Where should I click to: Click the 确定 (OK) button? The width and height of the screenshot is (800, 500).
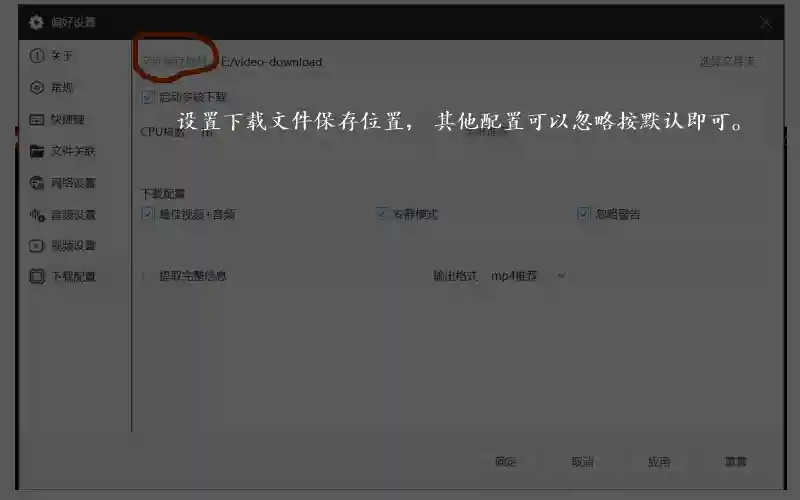pyautogui.click(x=506, y=462)
